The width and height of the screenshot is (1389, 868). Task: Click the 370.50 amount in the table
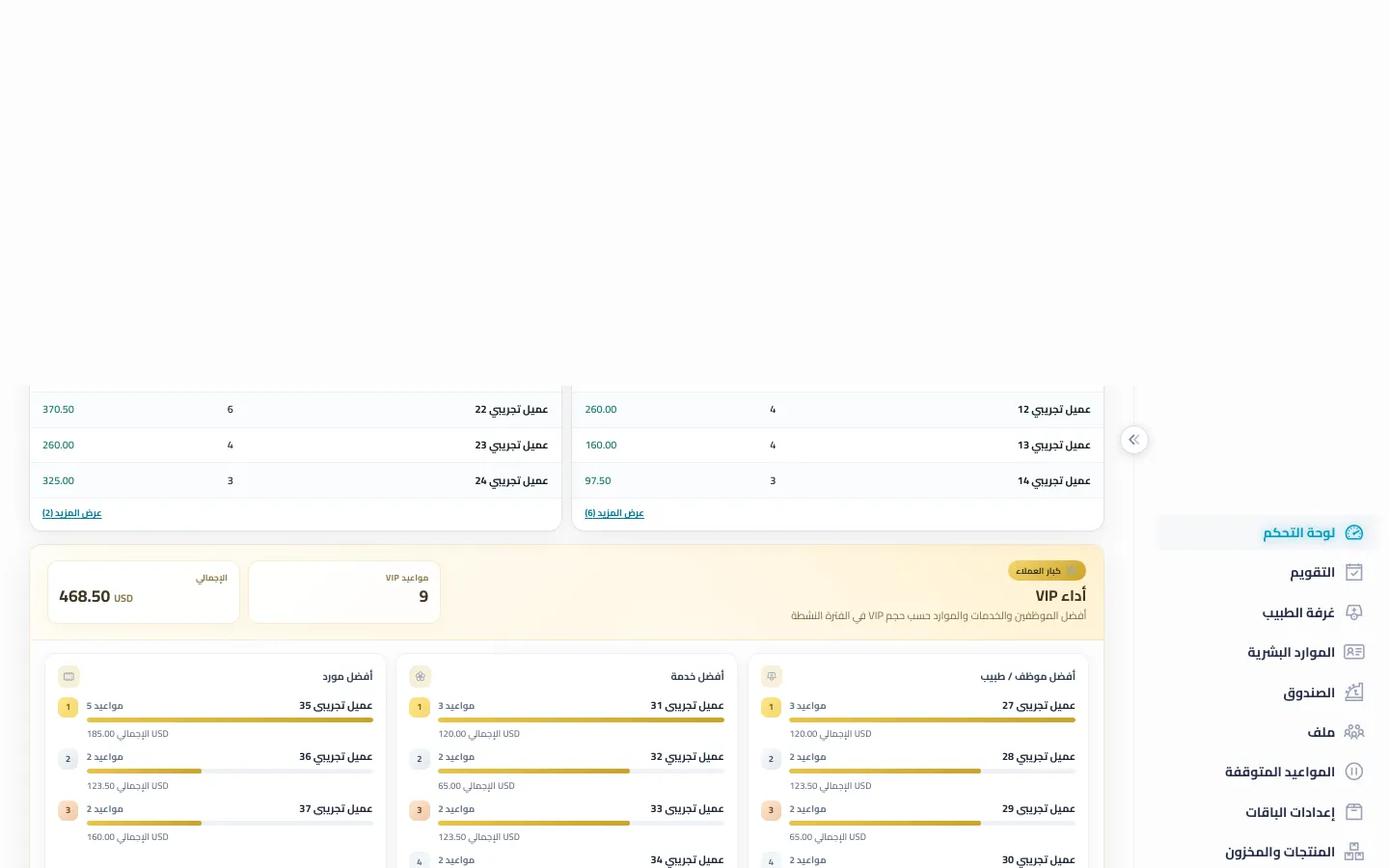(59, 410)
